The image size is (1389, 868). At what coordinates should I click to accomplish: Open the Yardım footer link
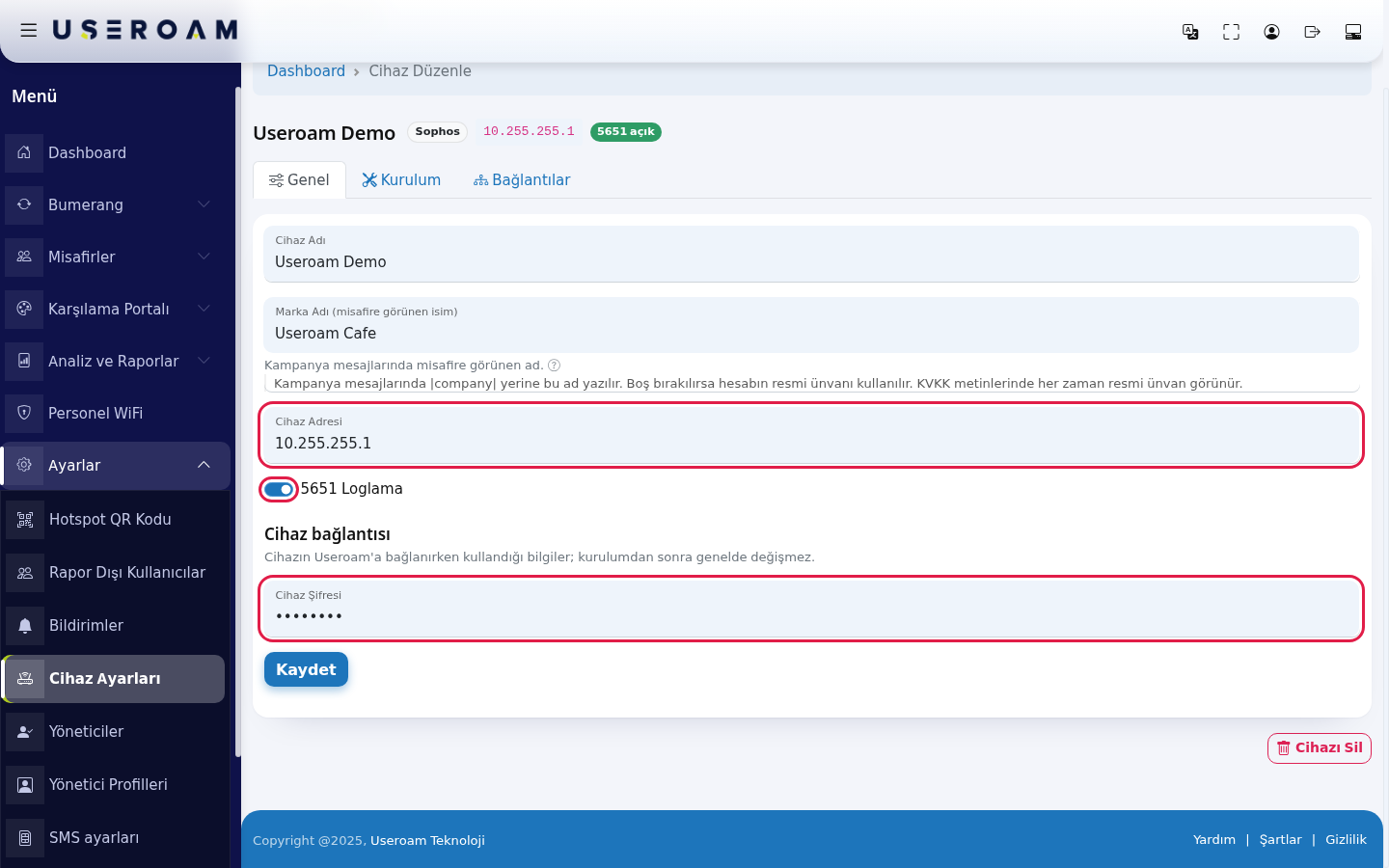click(x=1214, y=840)
